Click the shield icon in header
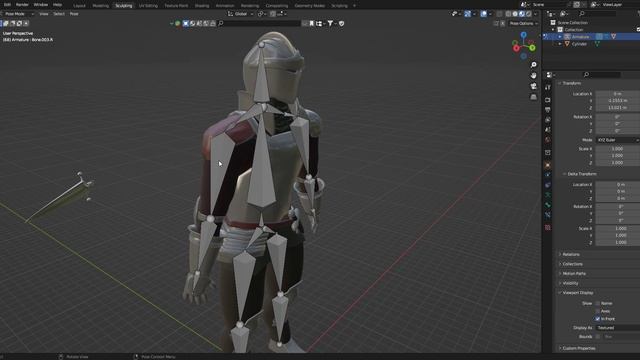 [x=342, y=24]
